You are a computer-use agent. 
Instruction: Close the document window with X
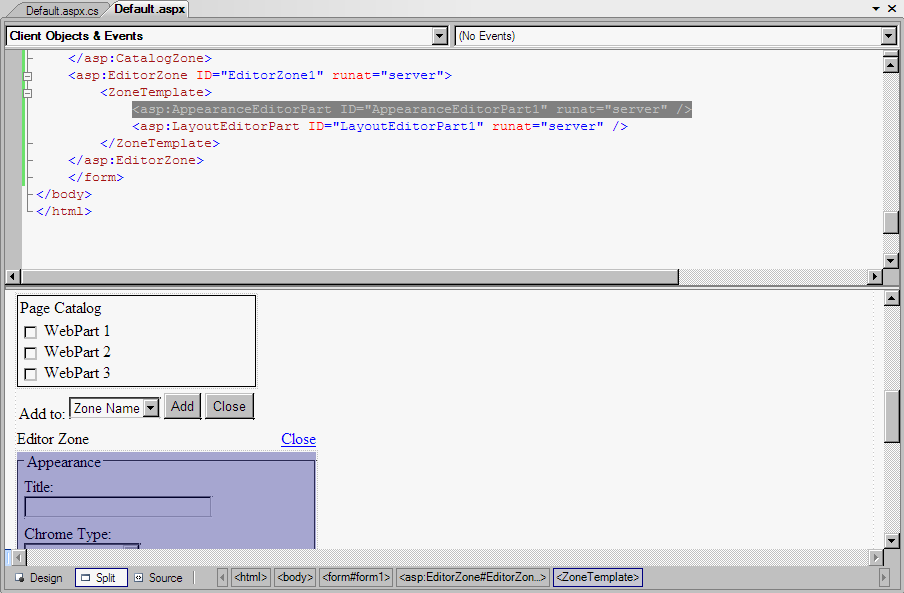[892, 9]
